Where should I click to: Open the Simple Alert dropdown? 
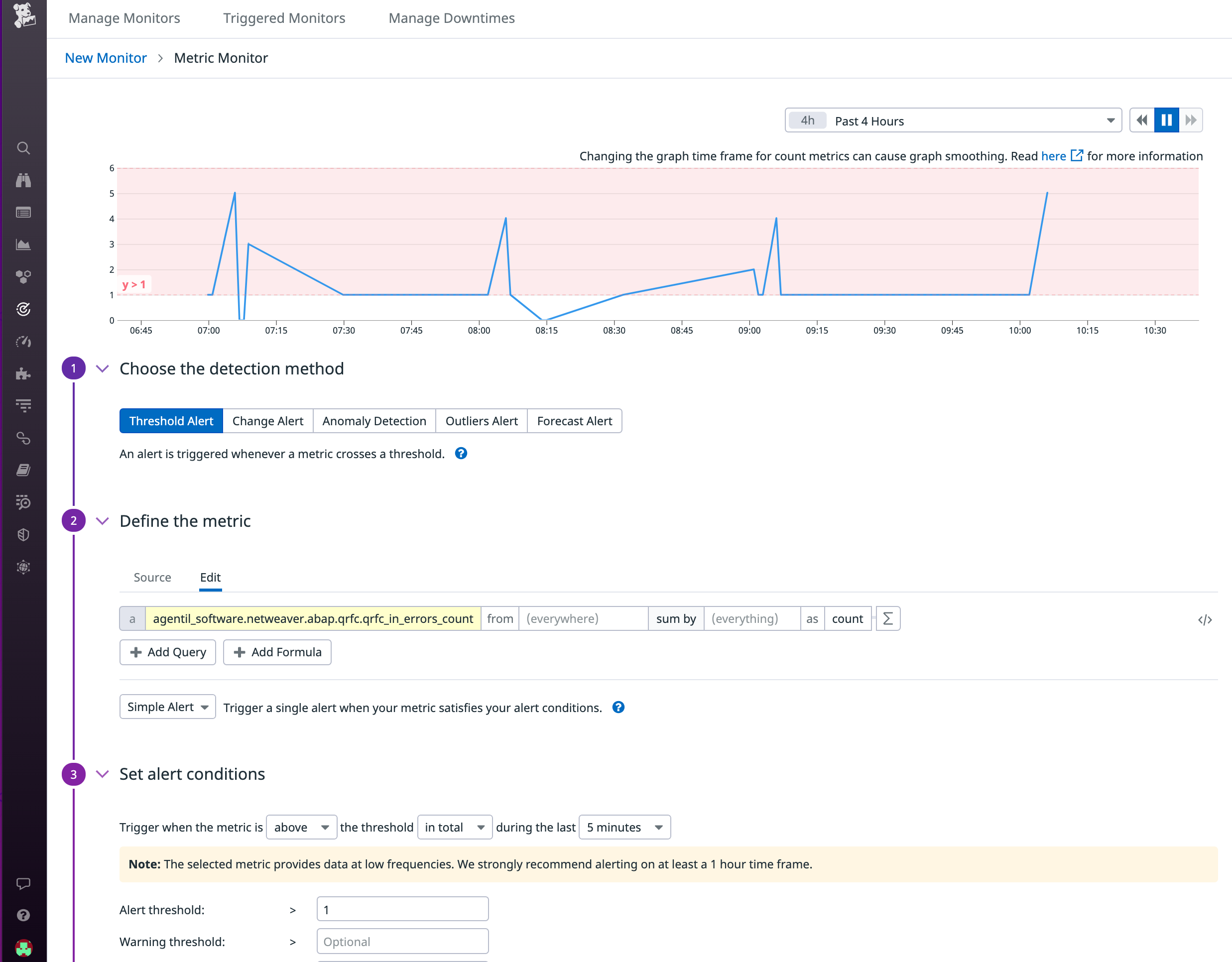click(167, 707)
